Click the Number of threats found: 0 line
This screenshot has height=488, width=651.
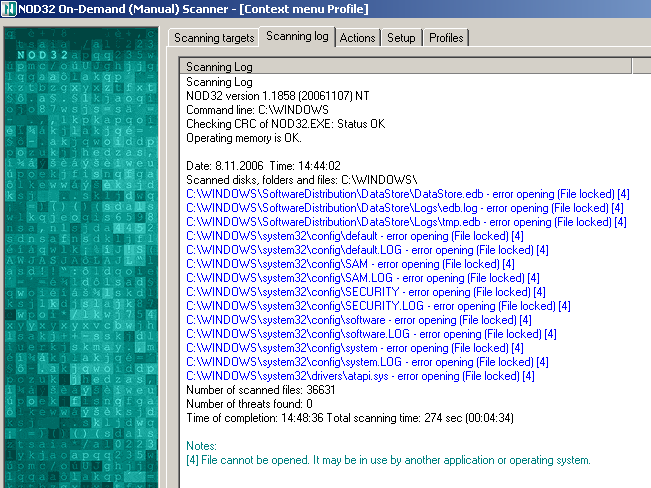tap(249, 404)
